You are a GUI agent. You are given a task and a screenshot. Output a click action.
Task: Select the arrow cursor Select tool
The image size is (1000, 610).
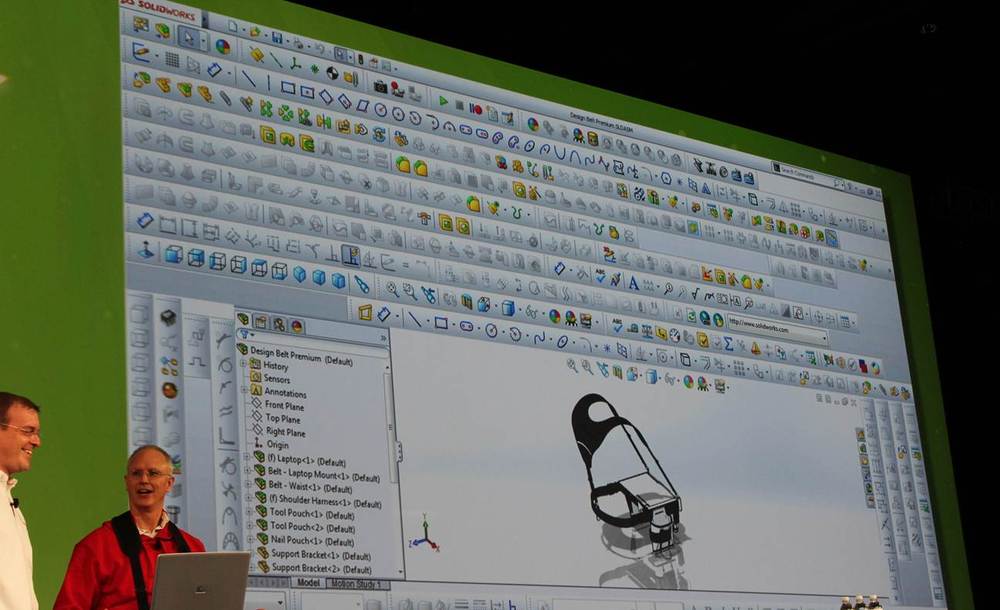(188, 37)
